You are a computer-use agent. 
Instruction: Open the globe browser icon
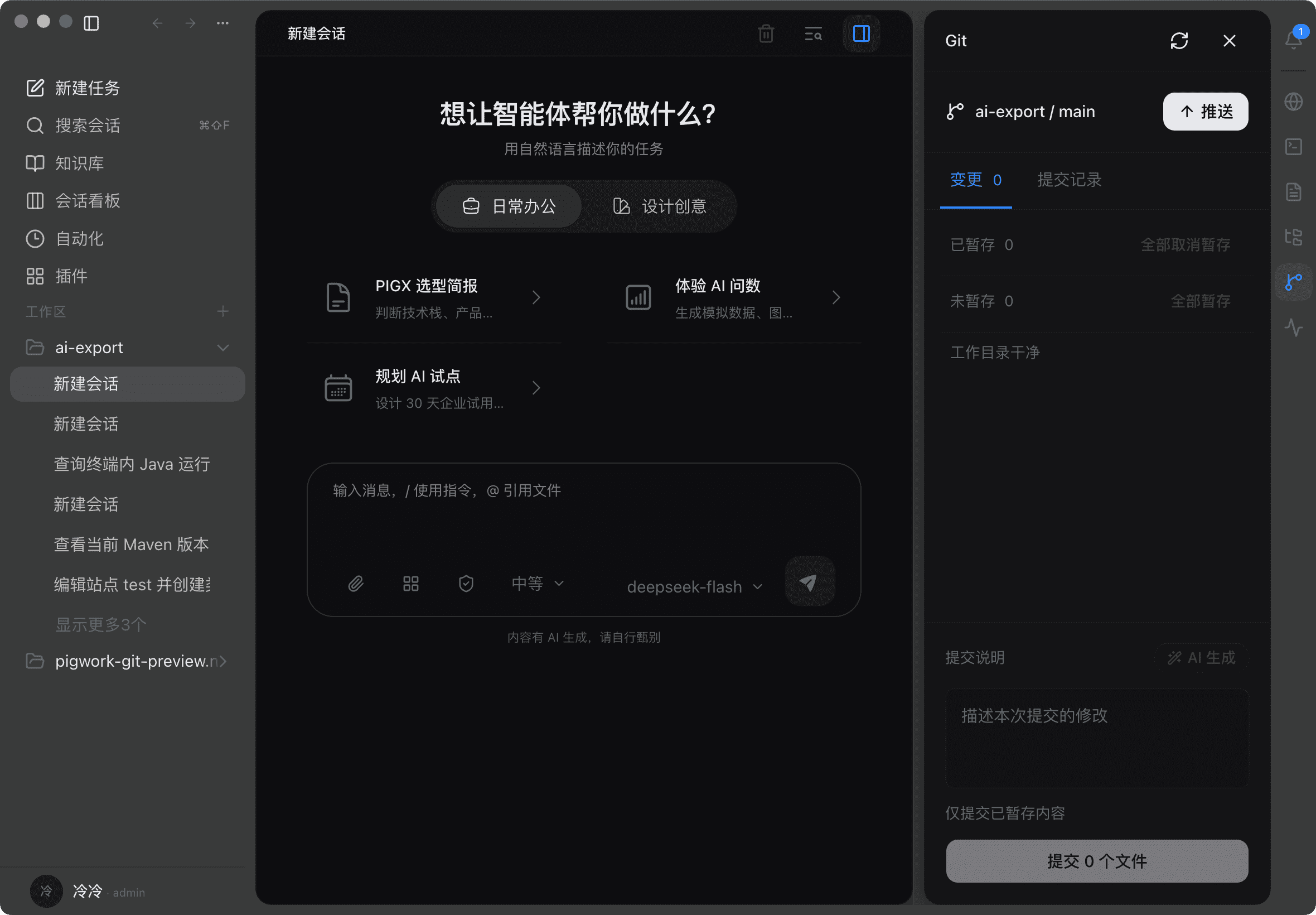[1293, 102]
